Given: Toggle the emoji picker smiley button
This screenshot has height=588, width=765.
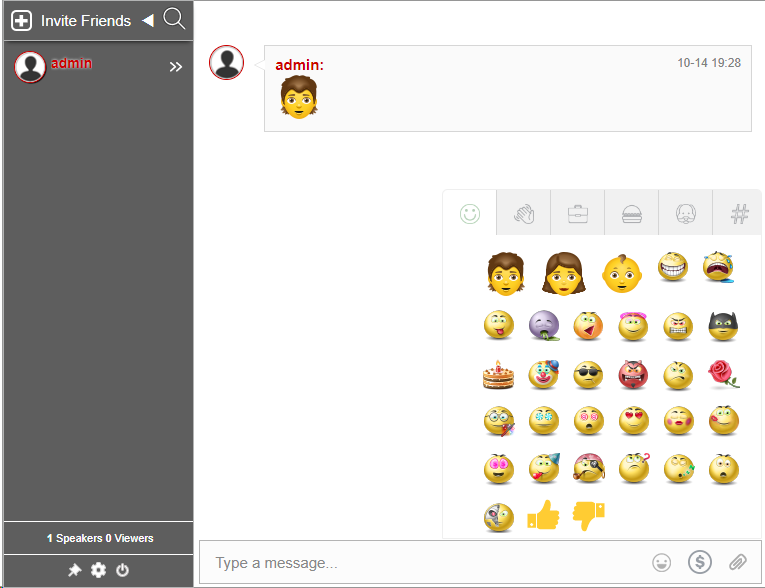Looking at the screenshot, I should point(661,562).
